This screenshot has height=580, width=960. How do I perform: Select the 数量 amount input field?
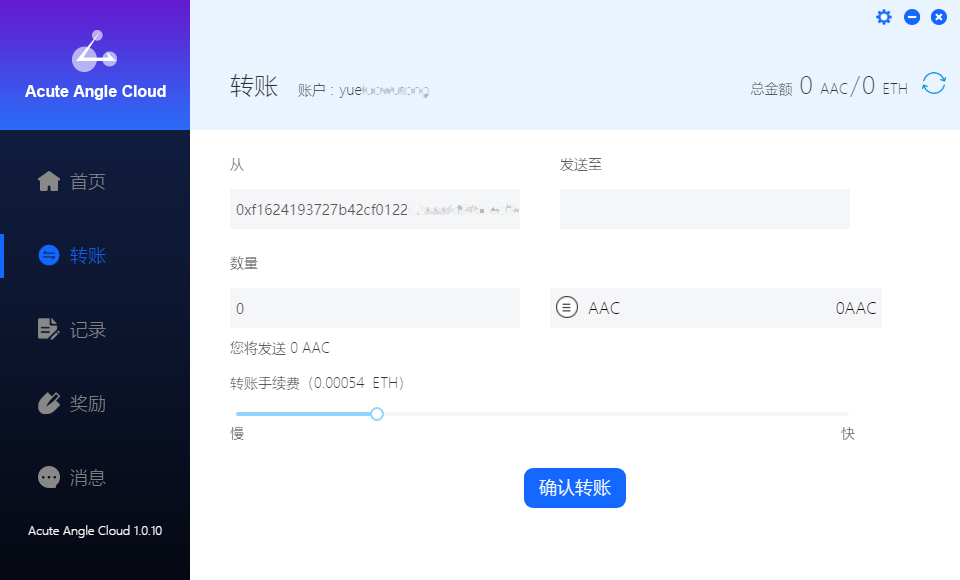375,307
